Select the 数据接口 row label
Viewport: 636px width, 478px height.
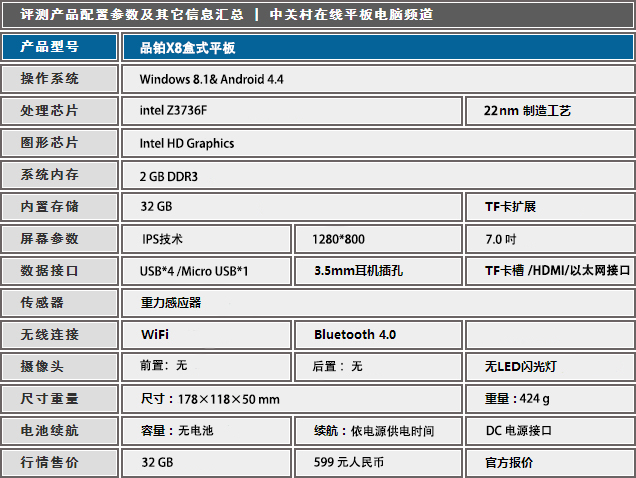tap(60, 271)
